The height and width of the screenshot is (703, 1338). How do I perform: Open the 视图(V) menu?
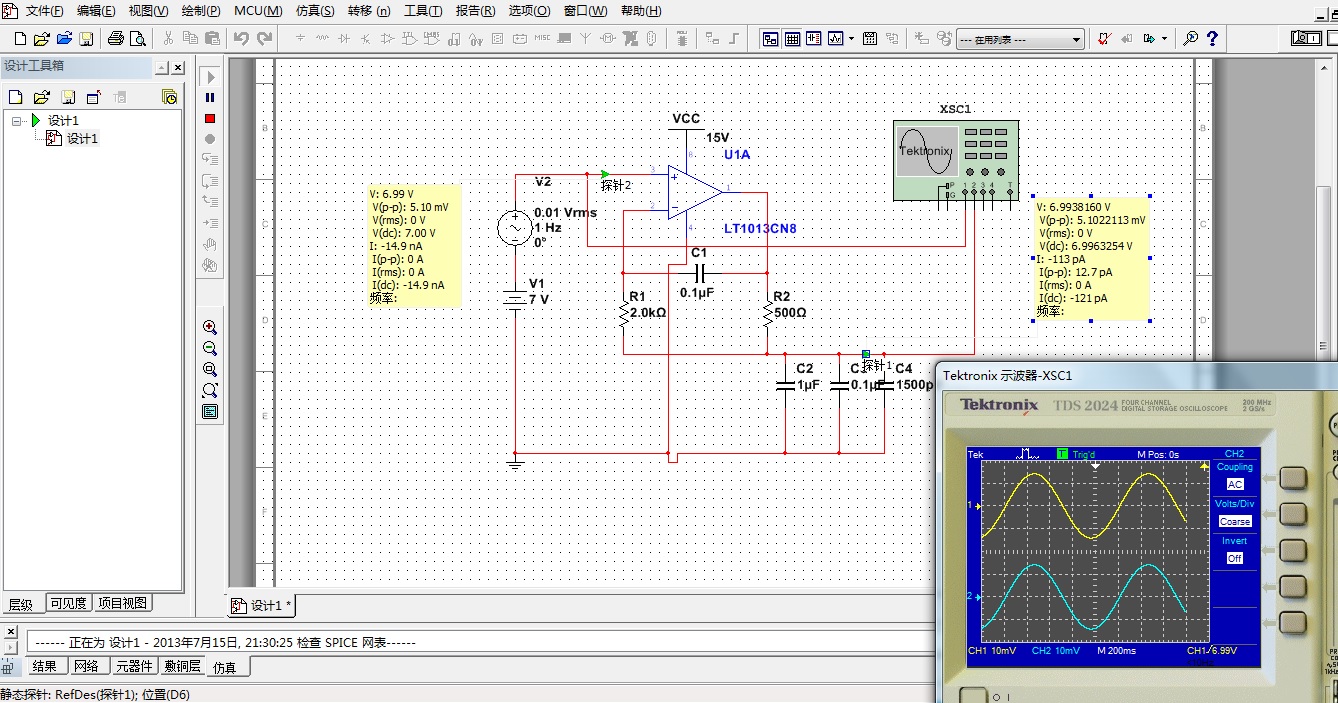tap(148, 11)
